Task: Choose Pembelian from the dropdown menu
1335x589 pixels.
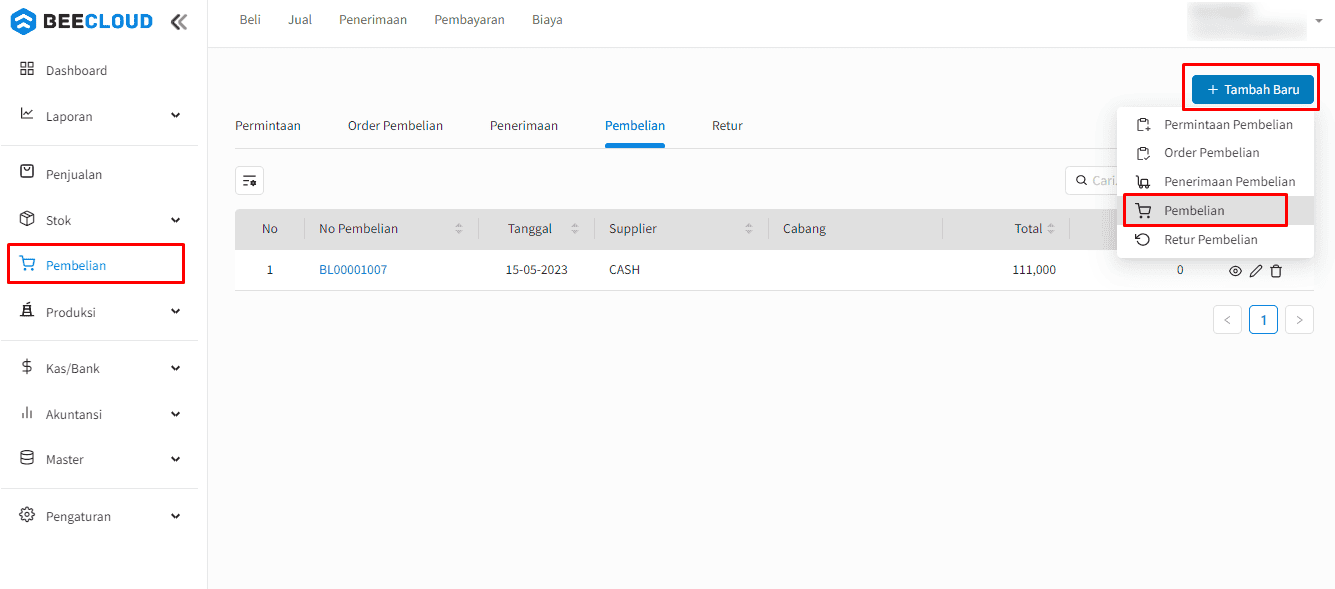Action: (x=1215, y=211)
